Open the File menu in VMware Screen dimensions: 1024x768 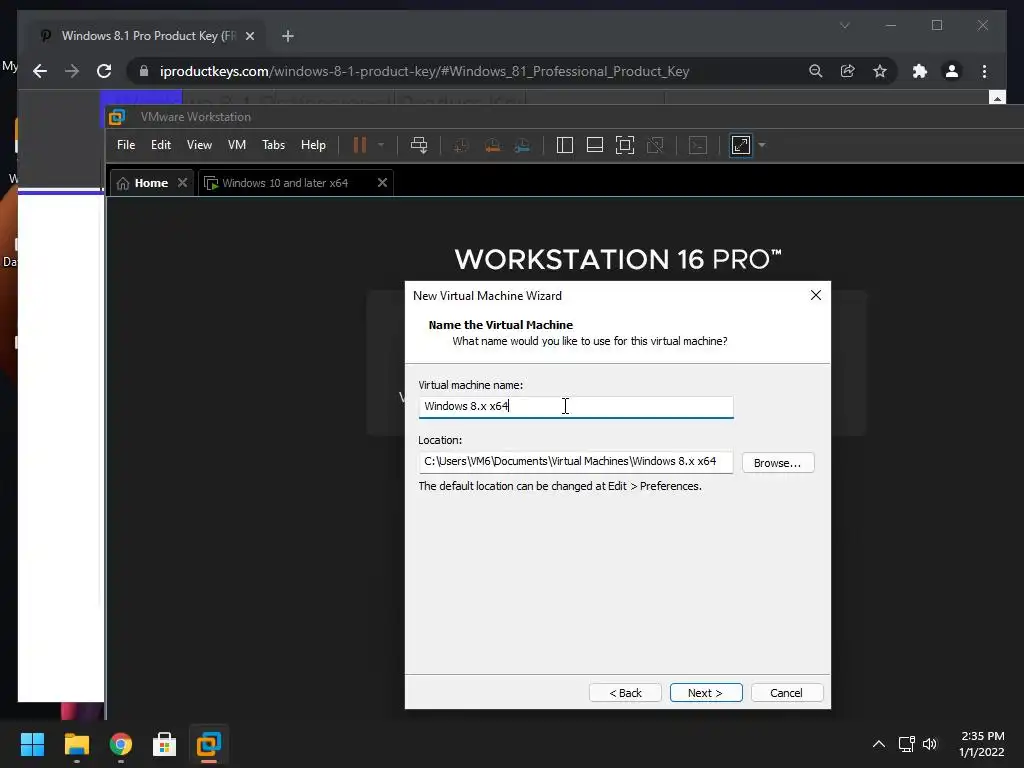tap(126, 145)
